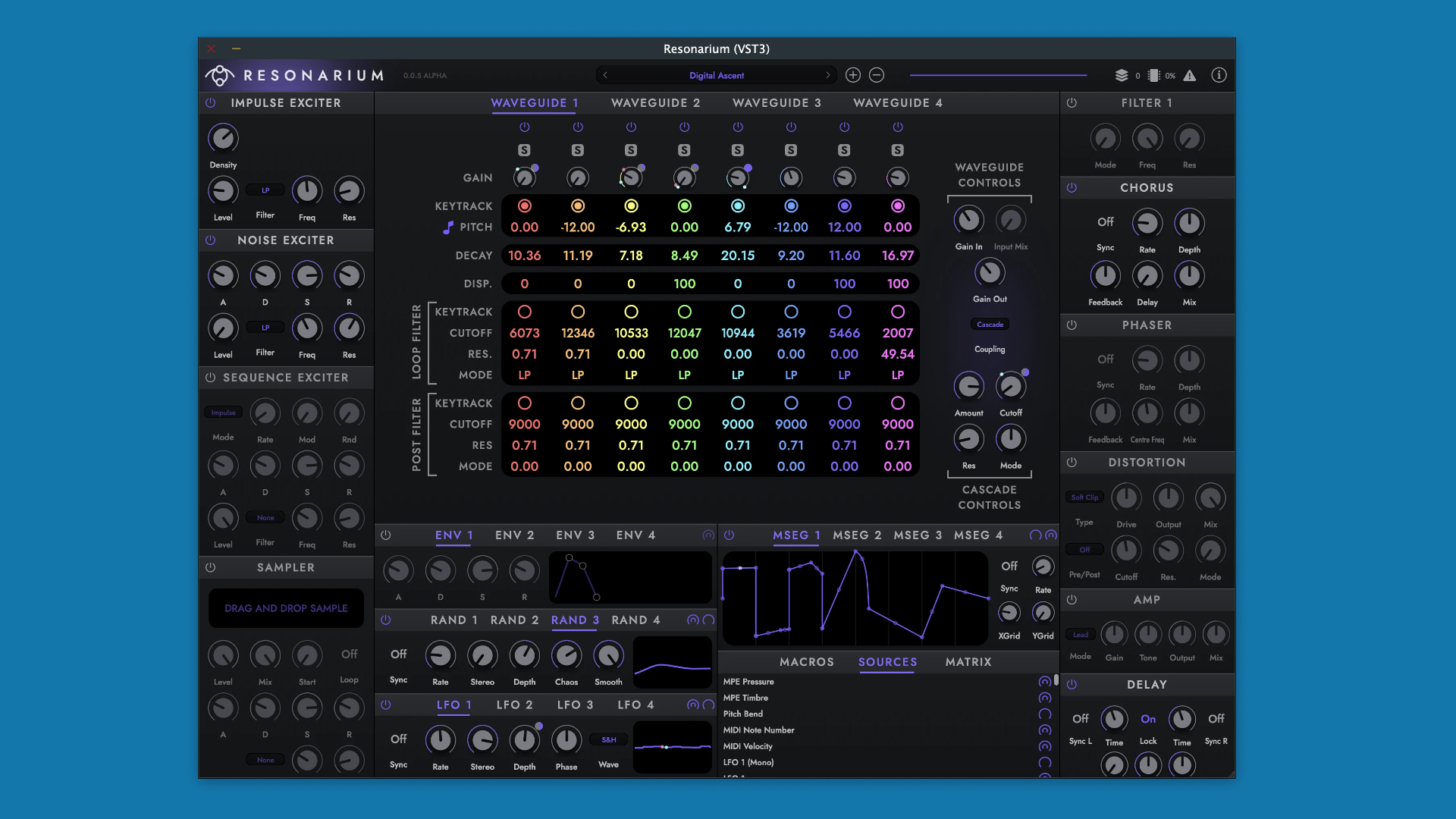
Task: Click the modulation icon in the LFO header
Action: [693, 705]
